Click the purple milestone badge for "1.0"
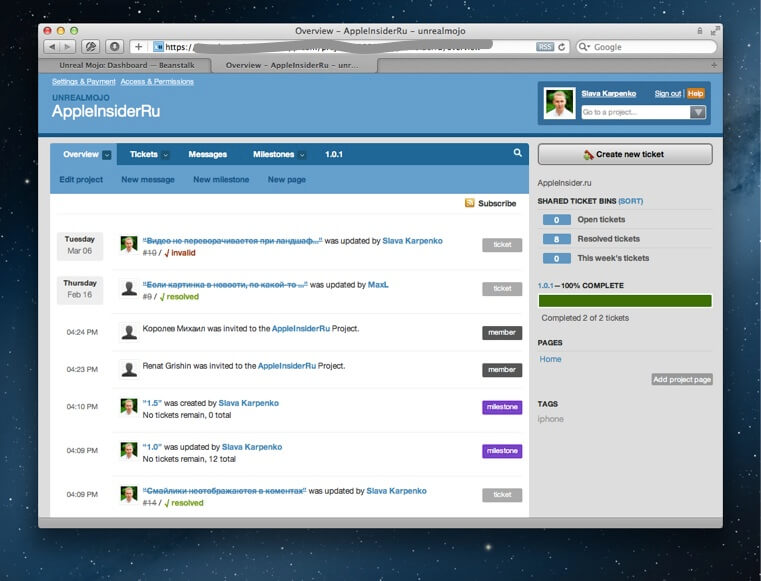This screenshot has height=581, width=761. click(502, 451)
